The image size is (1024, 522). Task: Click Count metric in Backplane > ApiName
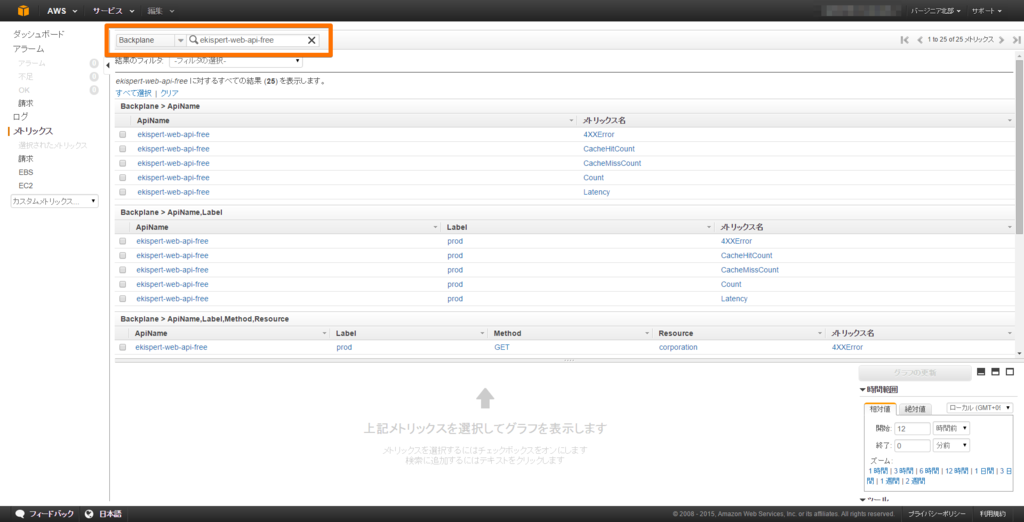(594, 178)
